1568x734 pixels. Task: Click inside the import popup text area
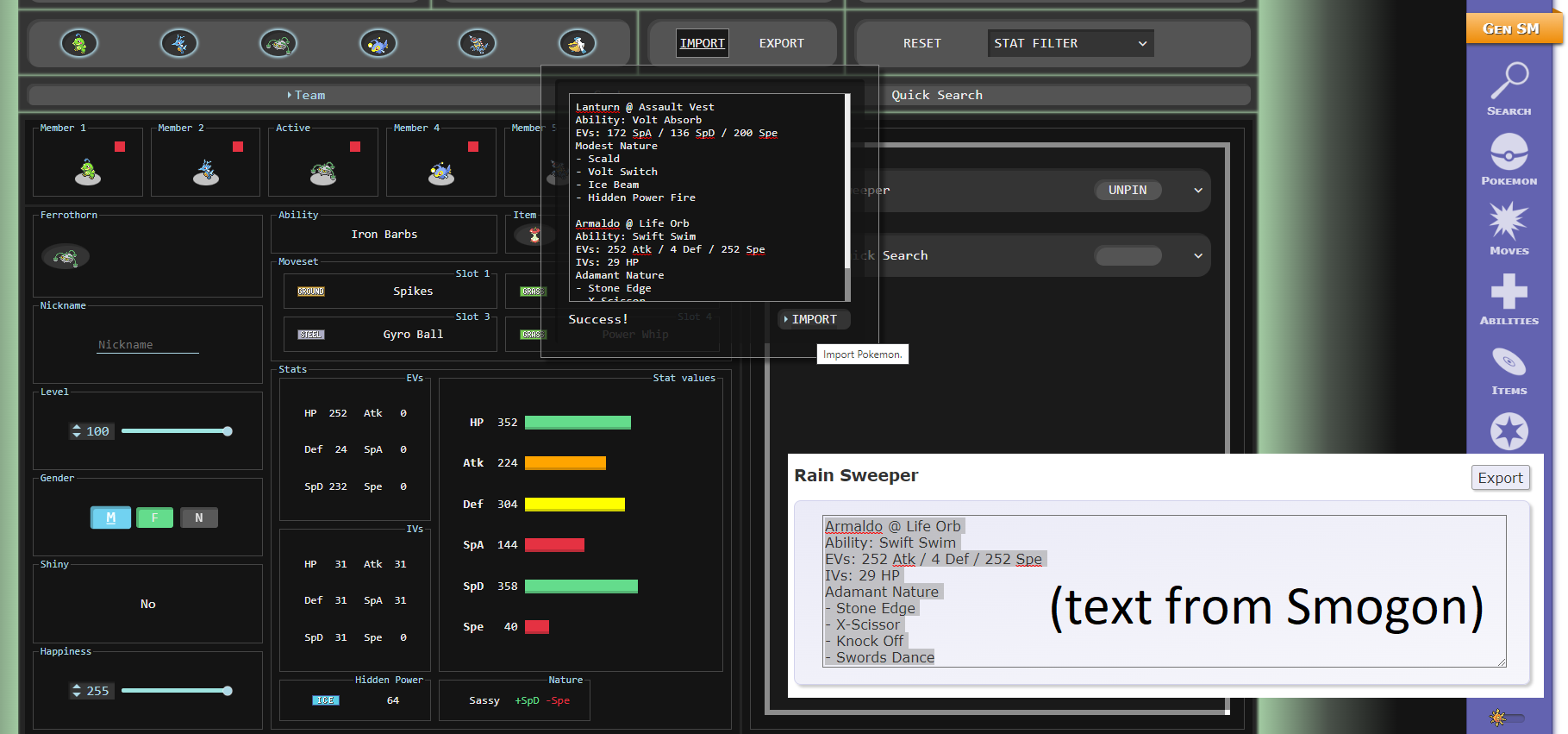tap(707, 198)
